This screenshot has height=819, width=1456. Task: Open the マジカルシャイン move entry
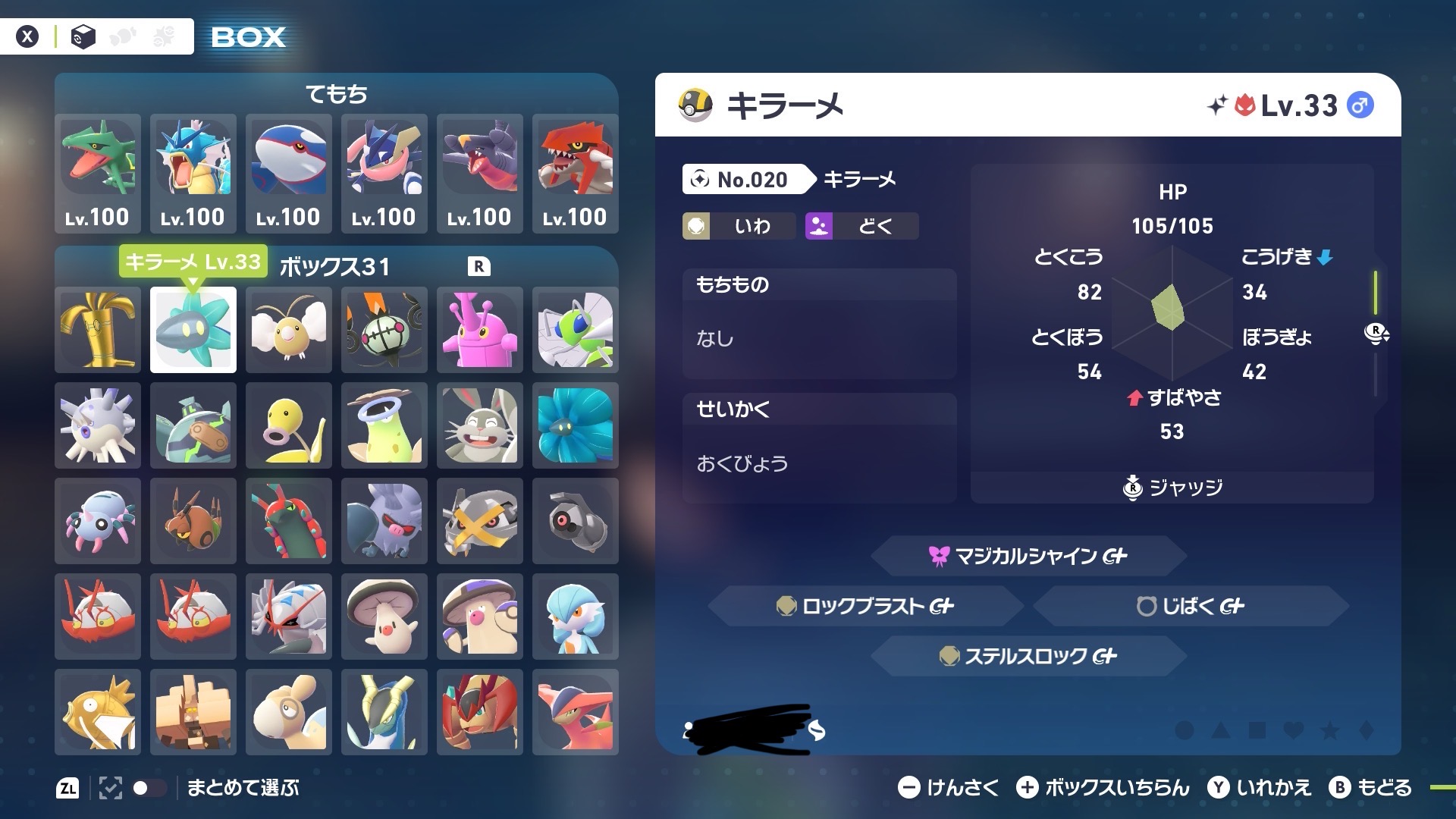click(x=1028, y=556)
